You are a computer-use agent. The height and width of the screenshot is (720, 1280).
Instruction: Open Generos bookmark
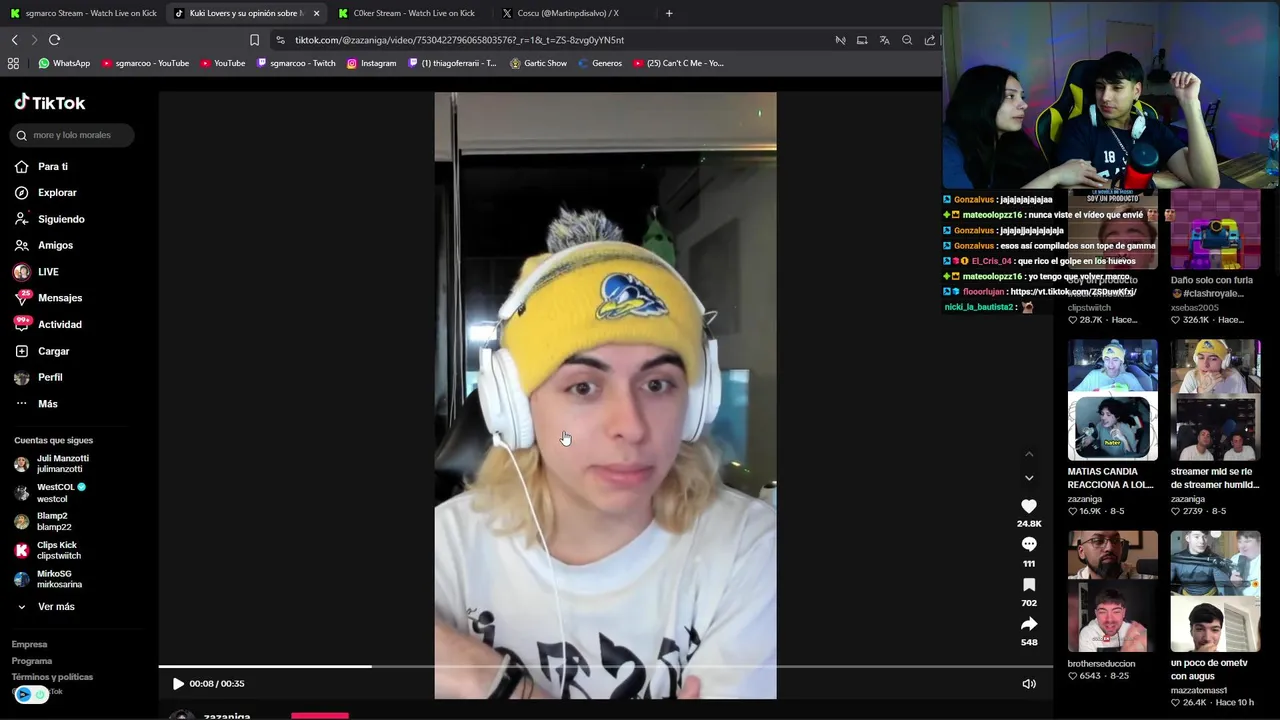tap(600, 63)
